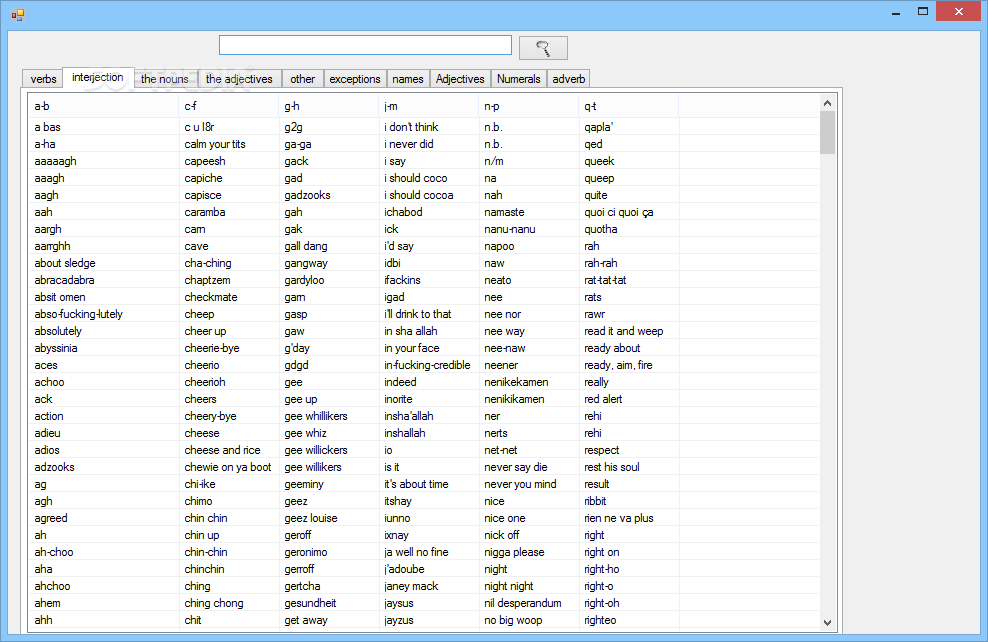The image size is (988, 642).
Task: Open the names tab
Action: 408,79
